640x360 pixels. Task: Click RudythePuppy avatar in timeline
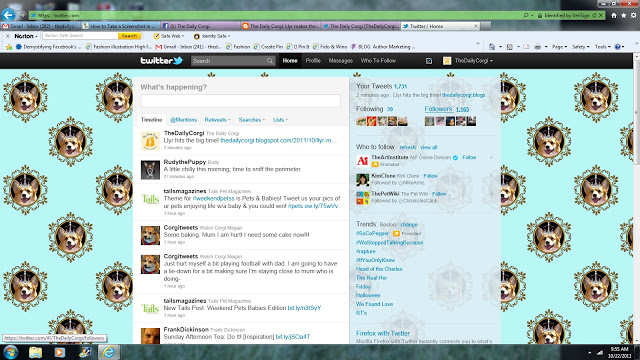pos(150,170)
